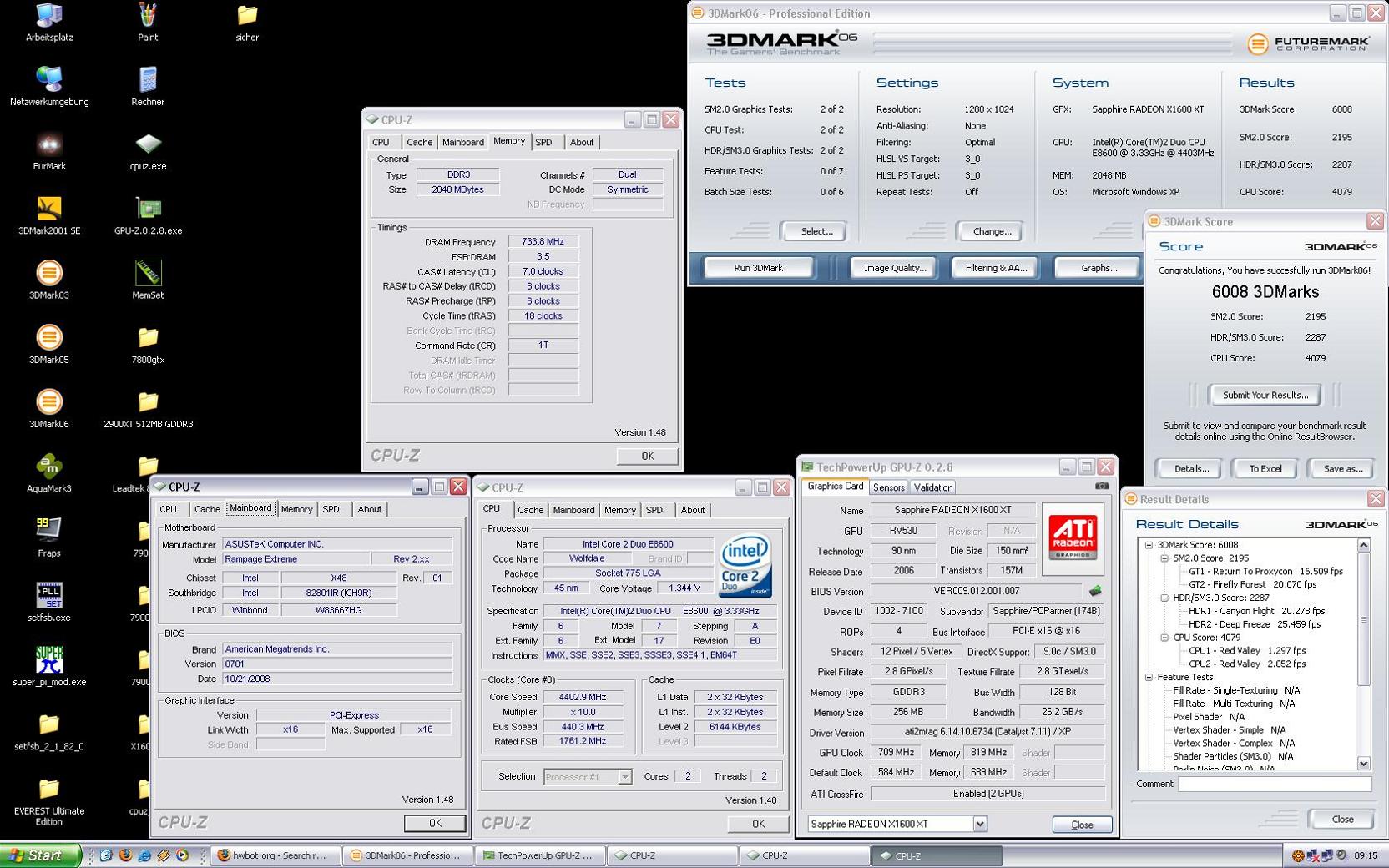Collapse the Feature Tests tree node

coord(1149,677)
